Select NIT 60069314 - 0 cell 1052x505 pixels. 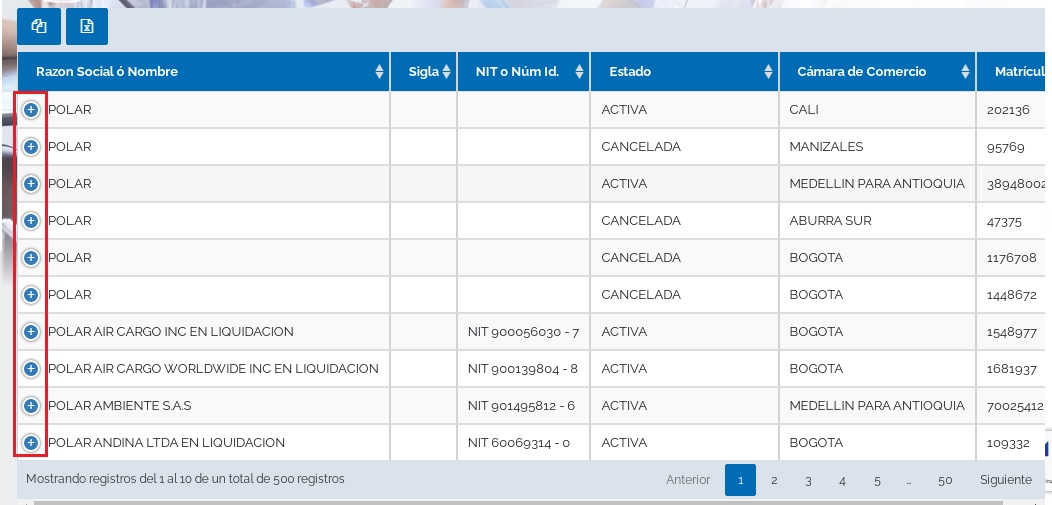(523, 443)
